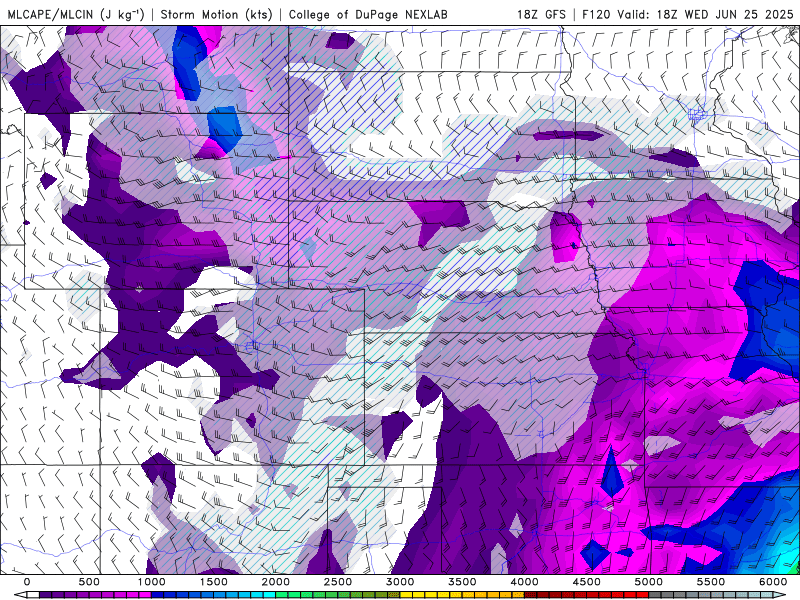Click the 6000 label on the color scale
Viewport: 800px width, 600px height.
pyautogui.click(x=773, y=582)
